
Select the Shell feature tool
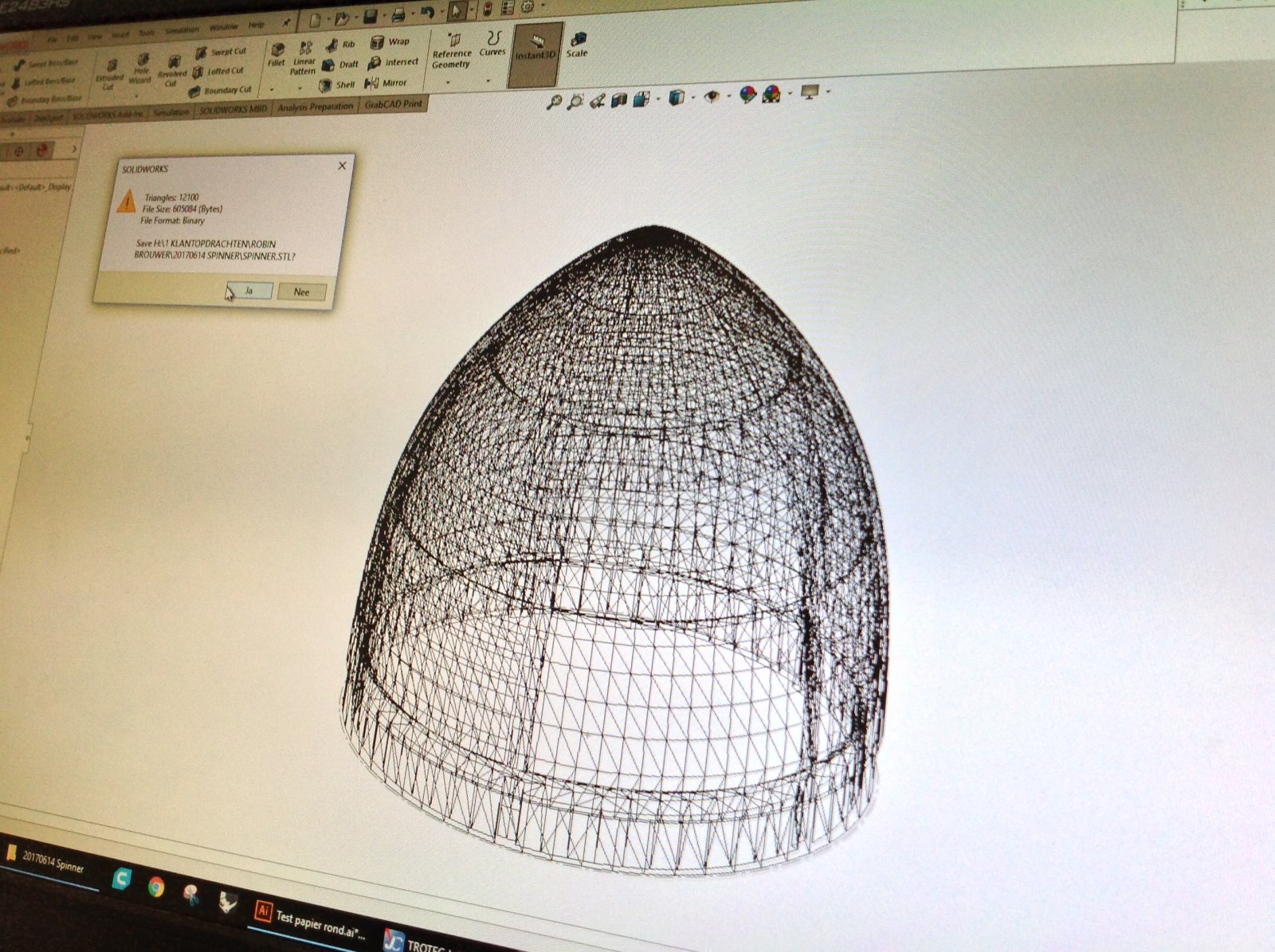[x=338, y=84]
